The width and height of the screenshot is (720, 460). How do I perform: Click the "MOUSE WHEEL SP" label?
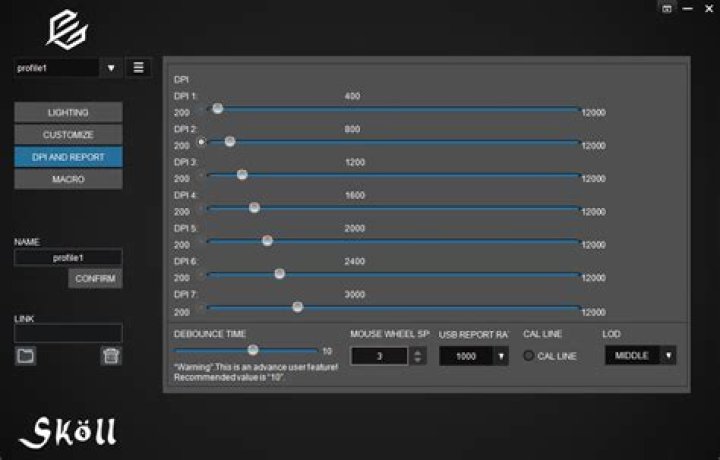390,334
